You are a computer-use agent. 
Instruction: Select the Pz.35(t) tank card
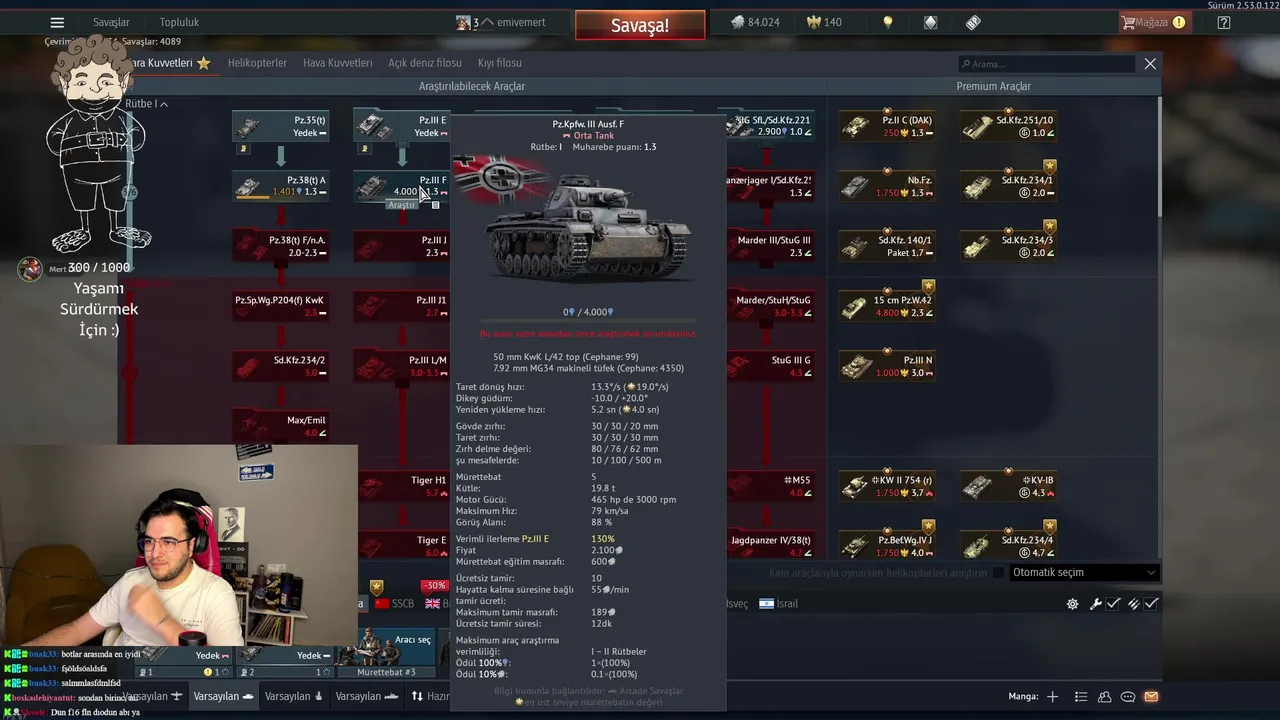[281, 126]
